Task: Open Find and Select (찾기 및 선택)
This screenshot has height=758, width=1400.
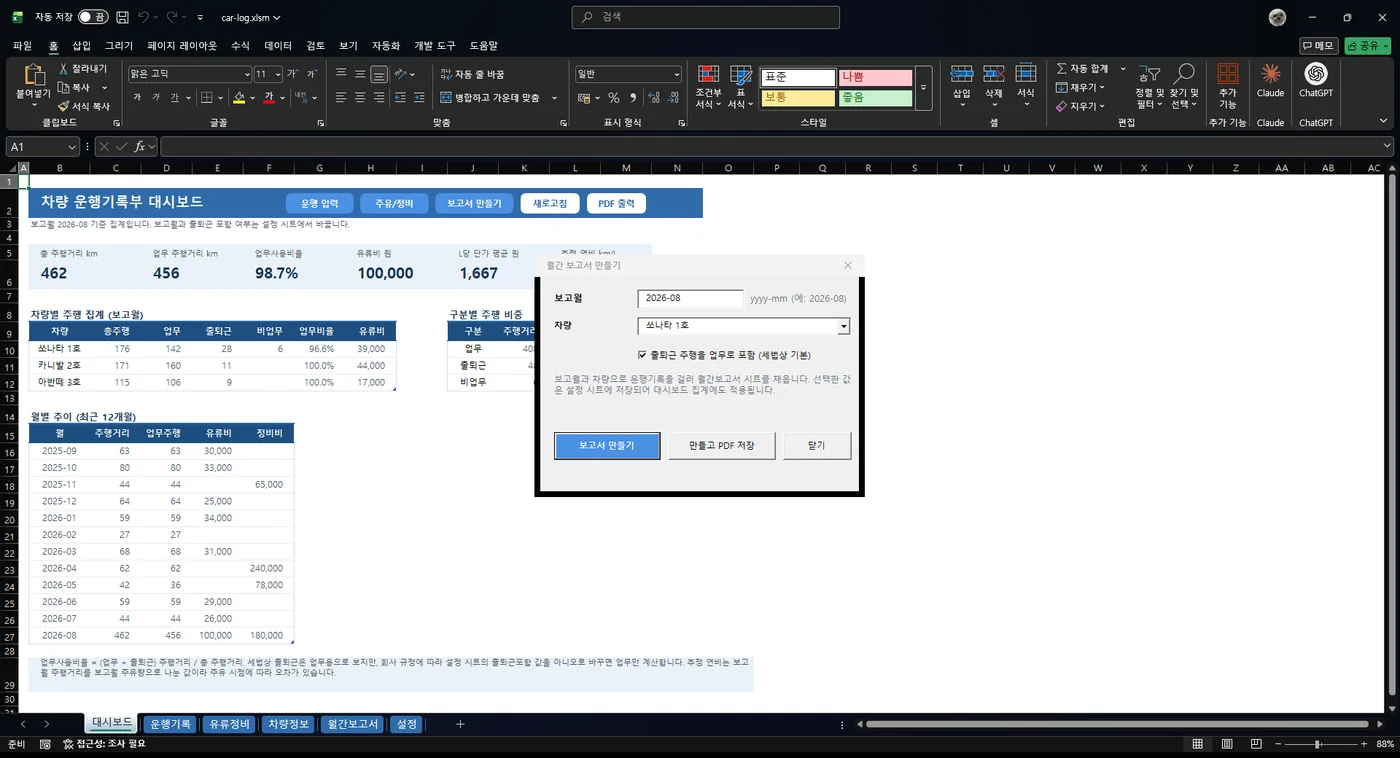Action: coord(1184,86)
